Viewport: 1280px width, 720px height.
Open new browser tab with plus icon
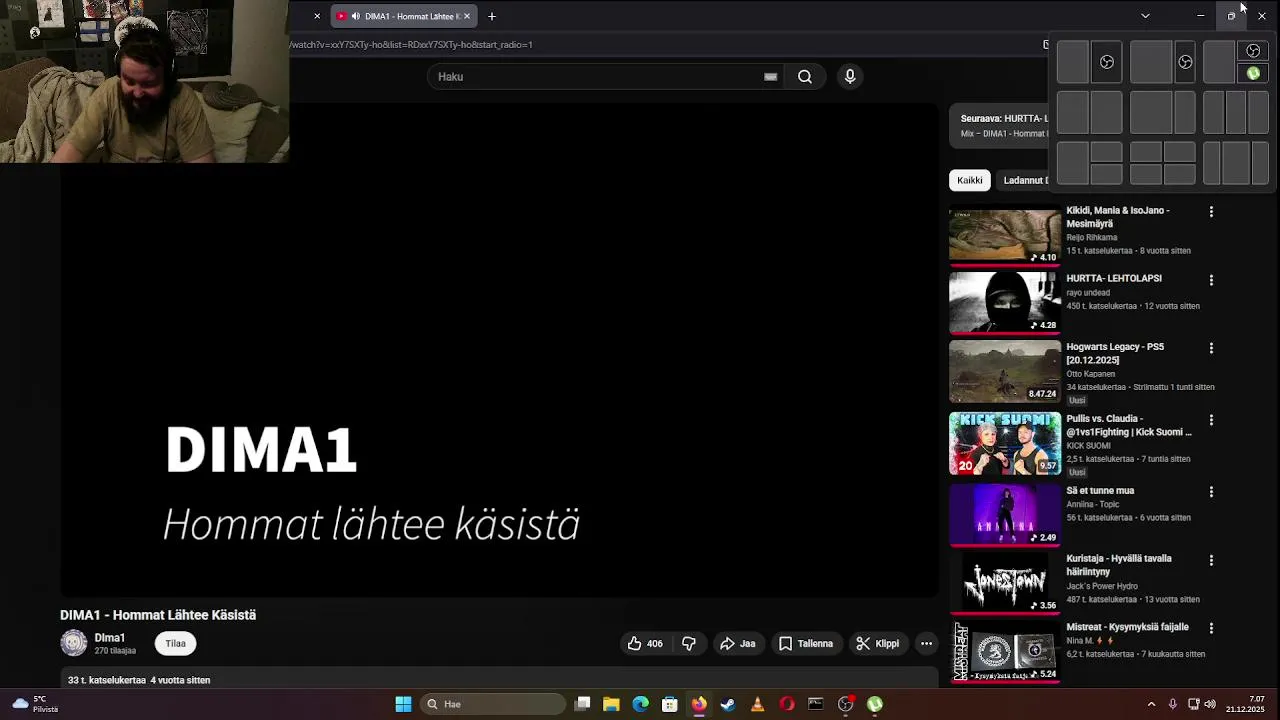pos(492,16)
